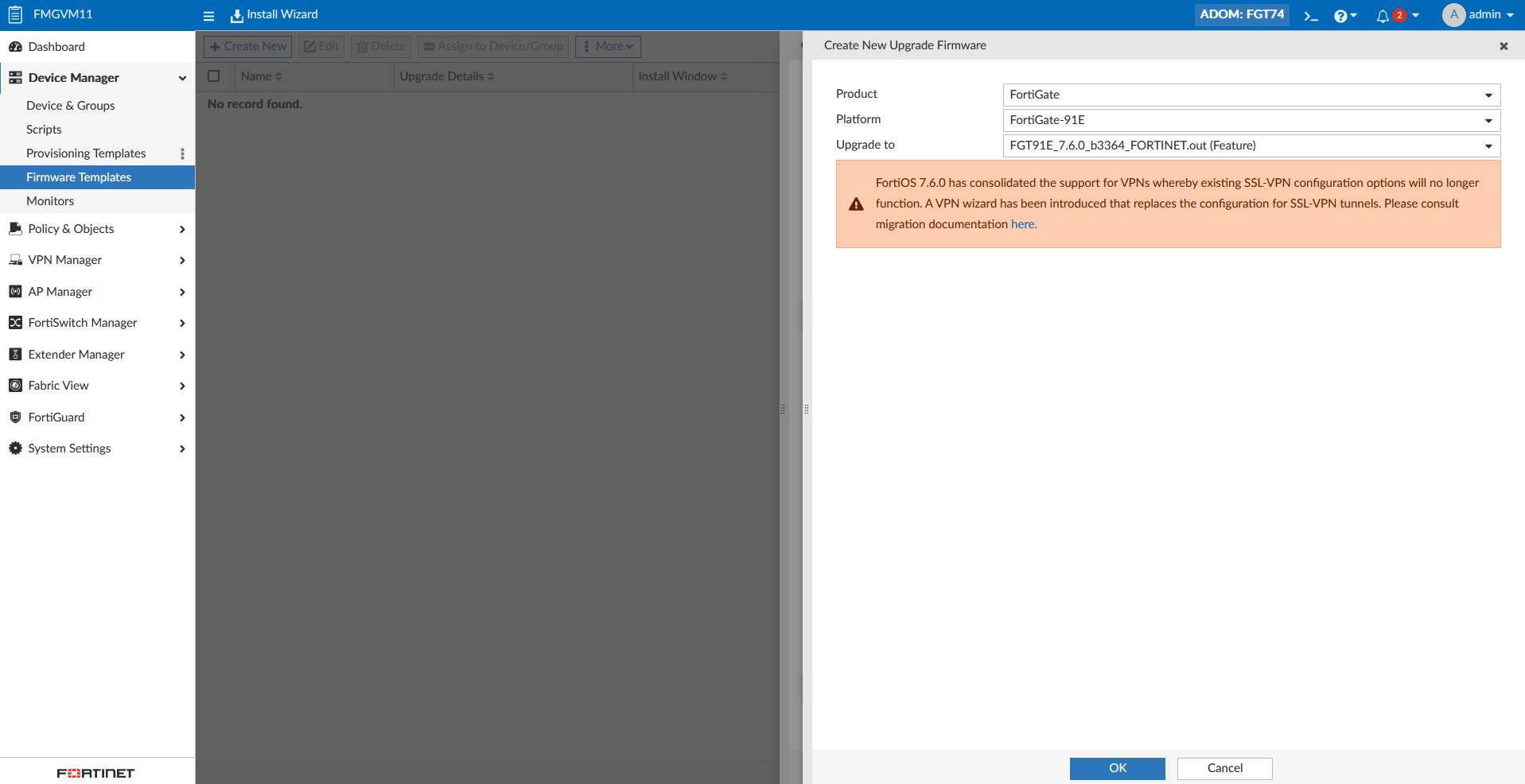1525x784 pixels.
Task: Collapse the sidebar via hamburger icon
Action: (208, 16)
